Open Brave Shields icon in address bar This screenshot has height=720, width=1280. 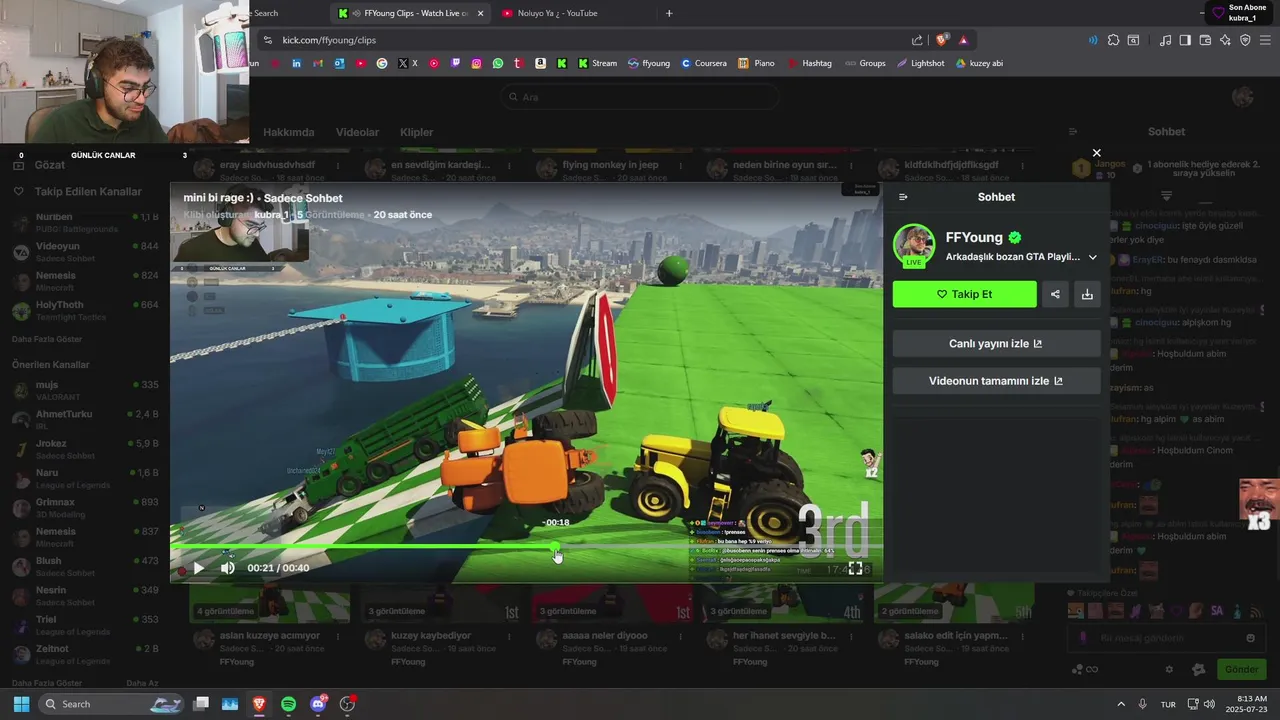pos(942,40)
